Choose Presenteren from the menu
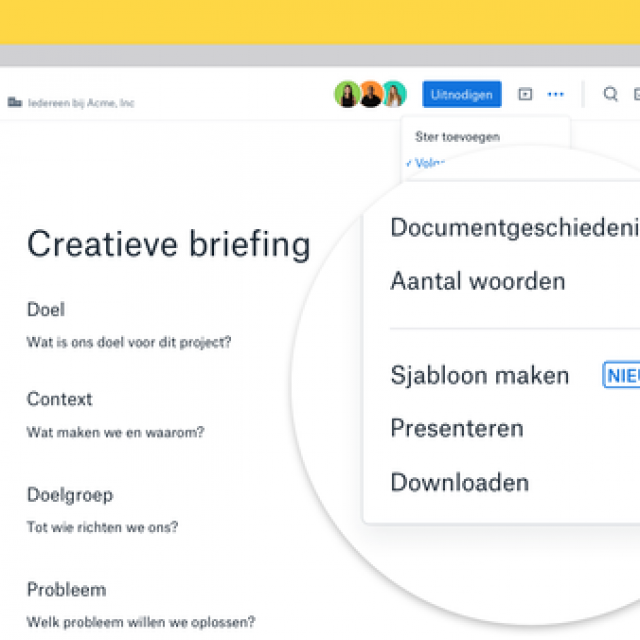This screenshot has height=640, width=640. (456, 429)
